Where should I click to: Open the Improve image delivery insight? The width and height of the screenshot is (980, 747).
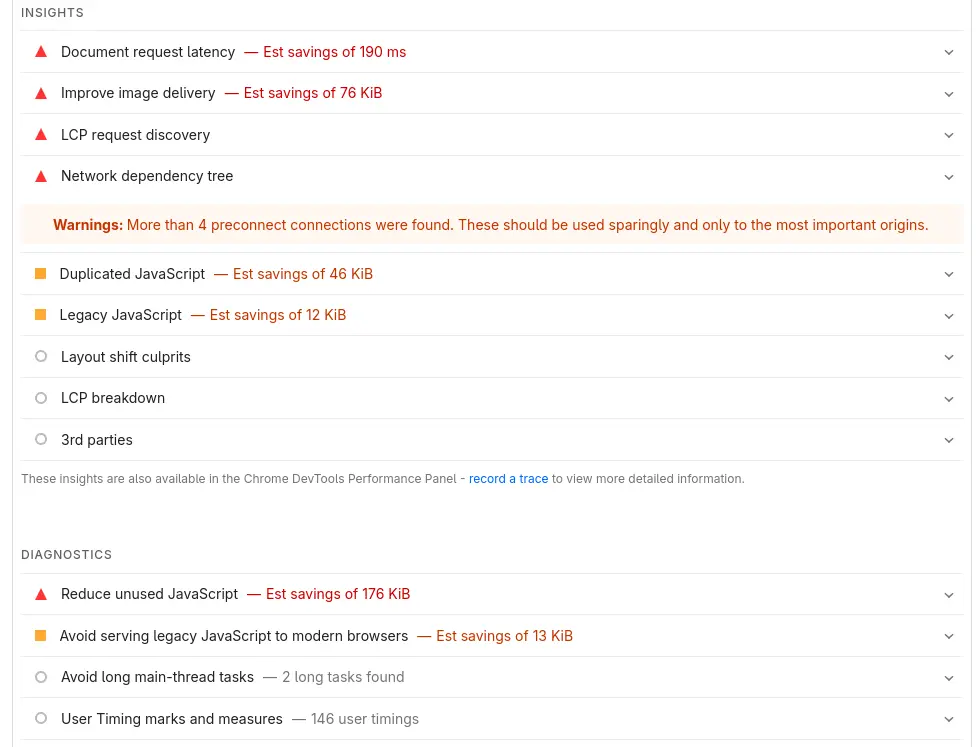[x=138, y=93]
